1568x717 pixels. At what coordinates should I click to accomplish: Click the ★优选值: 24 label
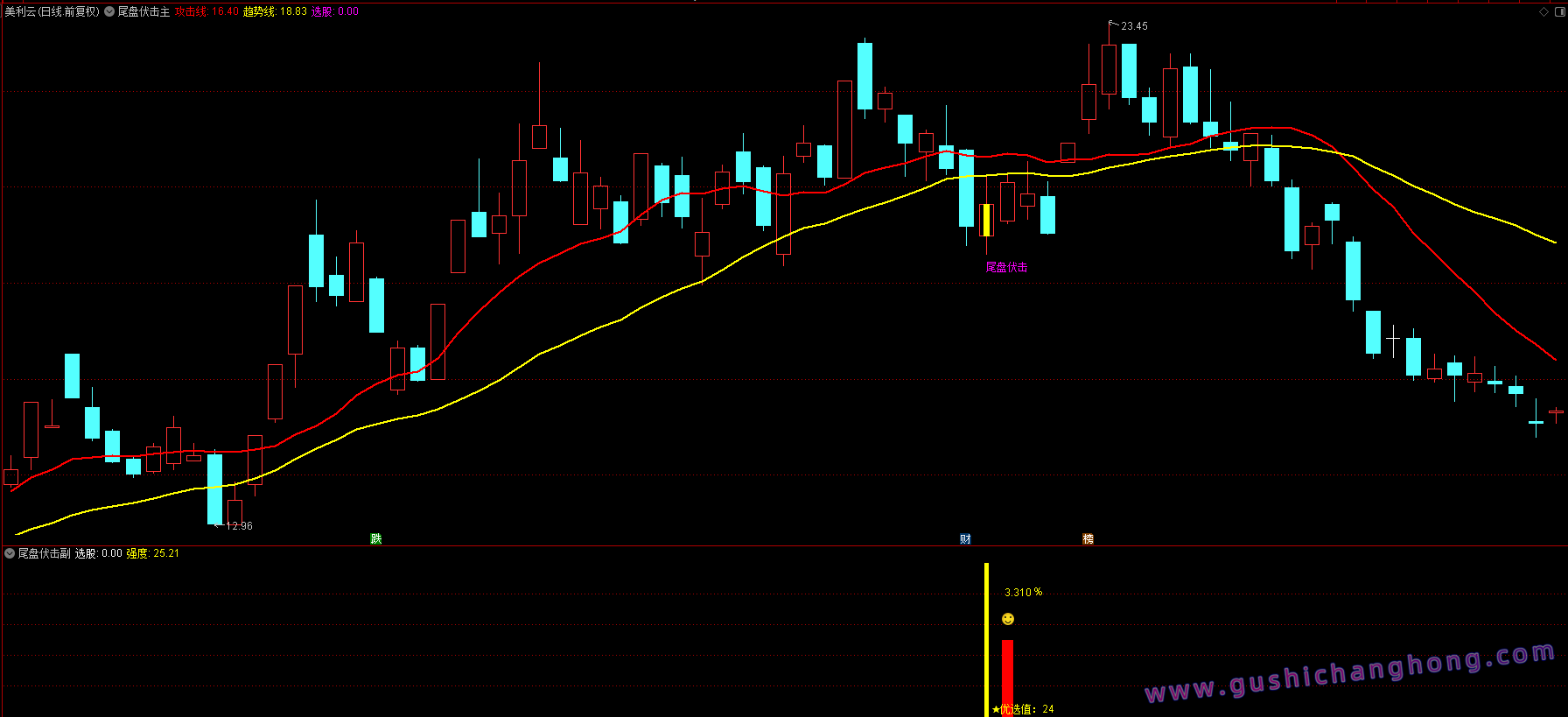tap(1022, 709)
